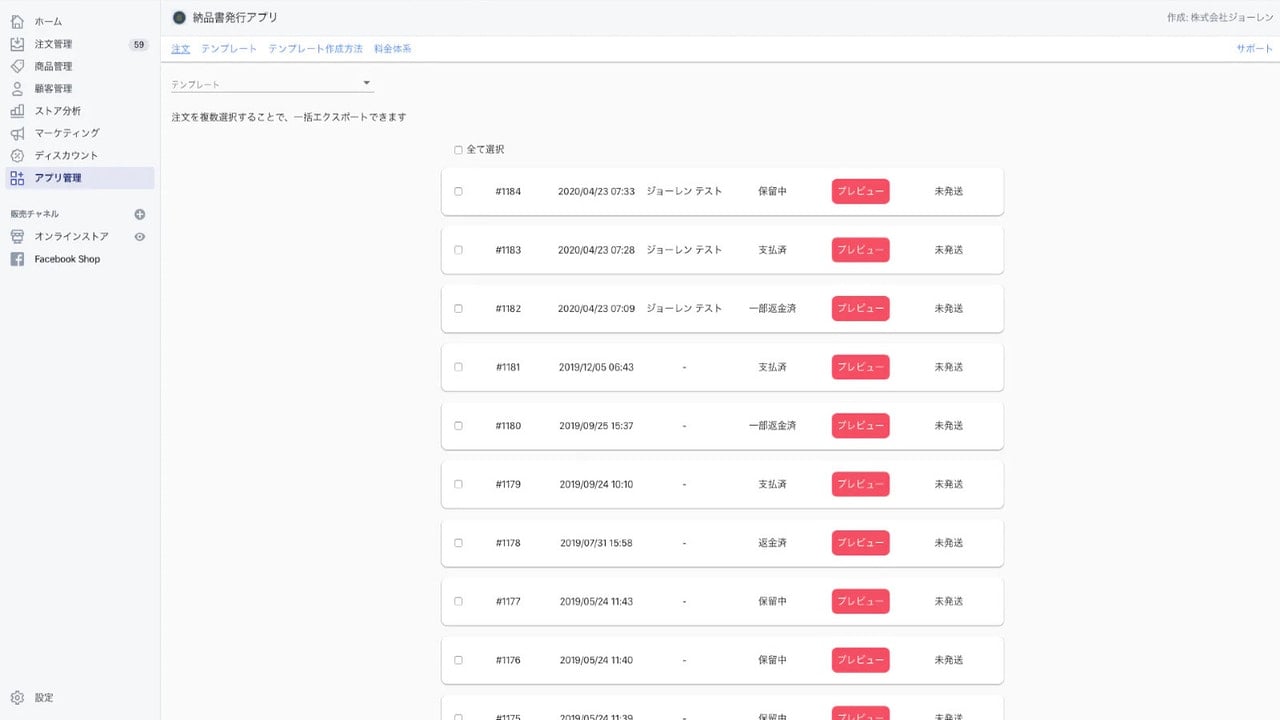The image size is (1280, 720).
Task: Switch to テンプレート作成方法 tab
Action: [x=316, y=49]
